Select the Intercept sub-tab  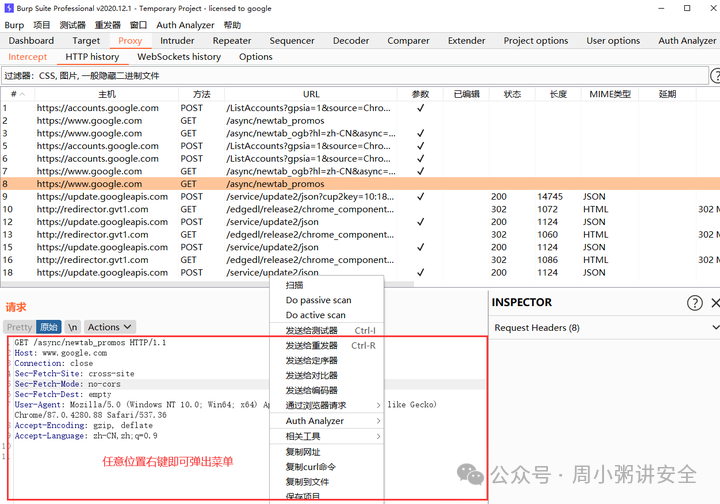tap(28, 57)
